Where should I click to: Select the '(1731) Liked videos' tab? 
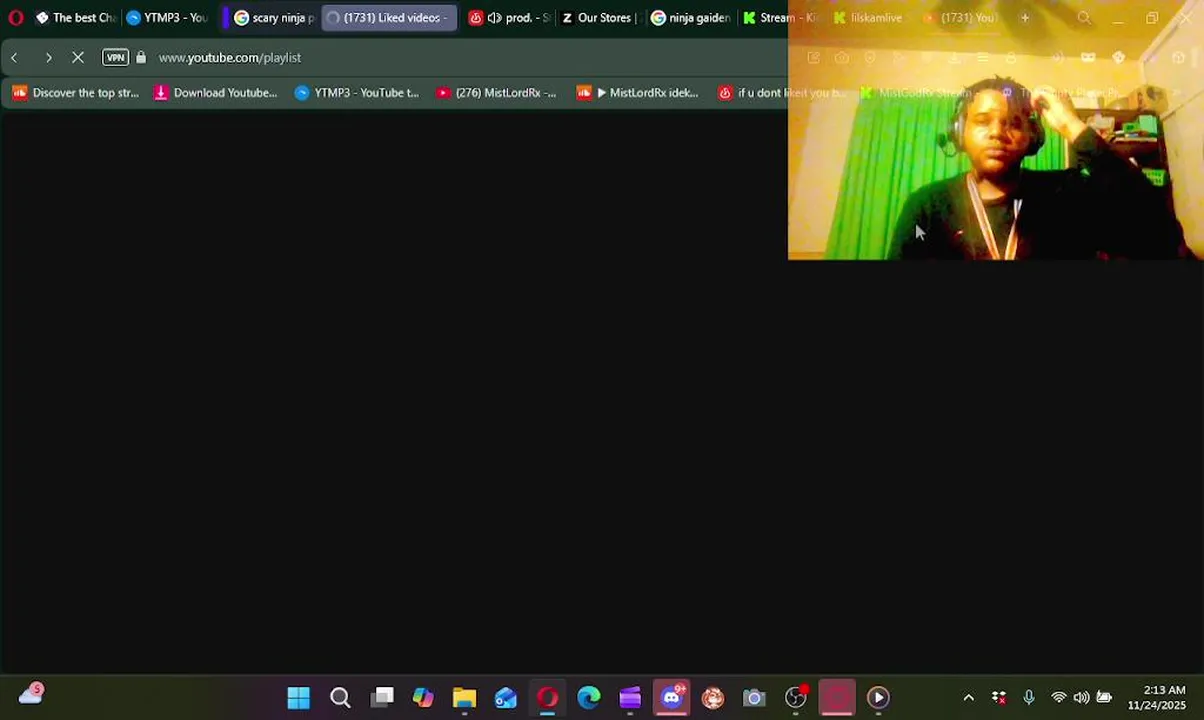click(389, 18)
